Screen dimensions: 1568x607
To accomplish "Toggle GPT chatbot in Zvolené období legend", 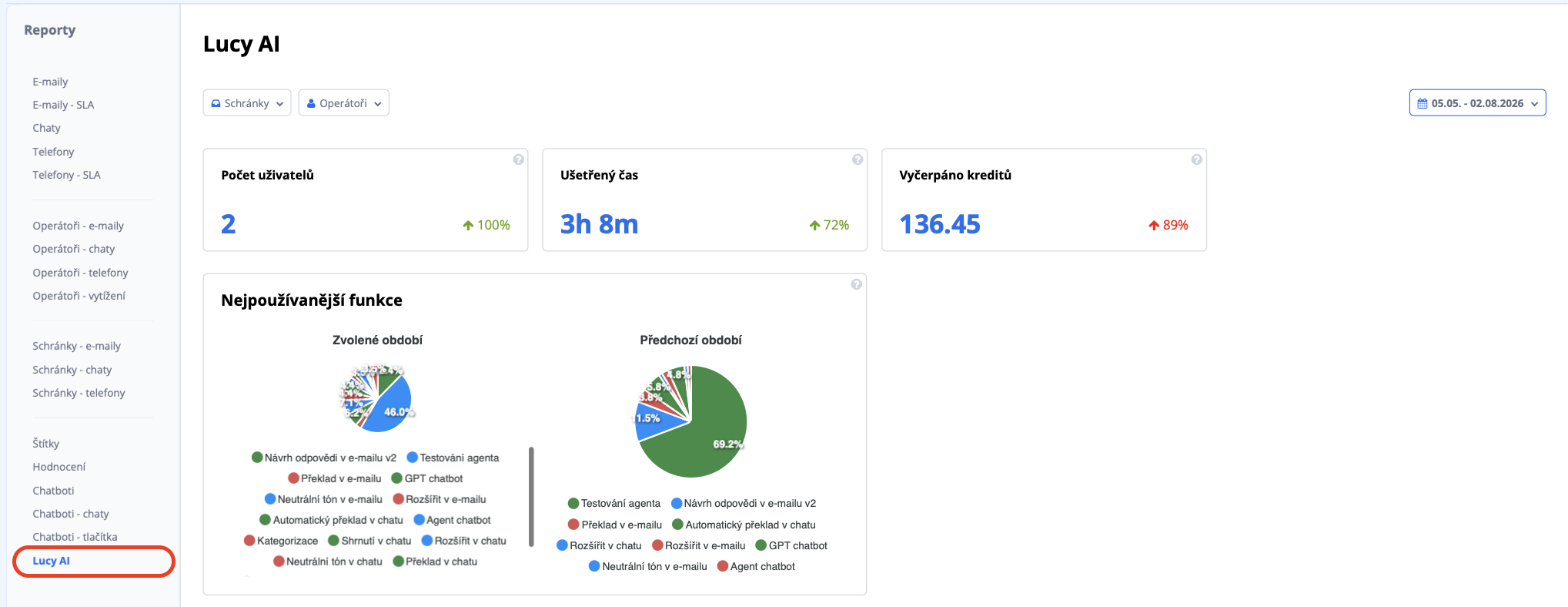I will tap(427, 478).
